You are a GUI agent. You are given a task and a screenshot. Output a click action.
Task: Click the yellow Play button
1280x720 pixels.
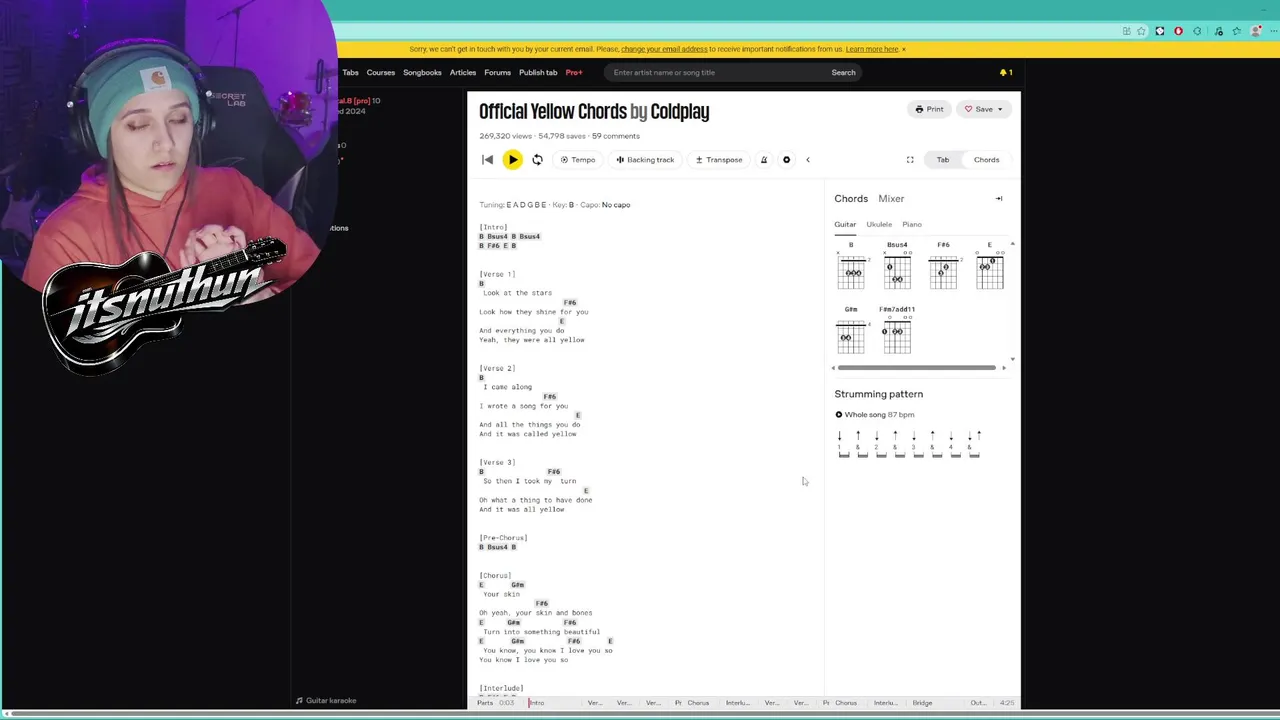[512, 160]
